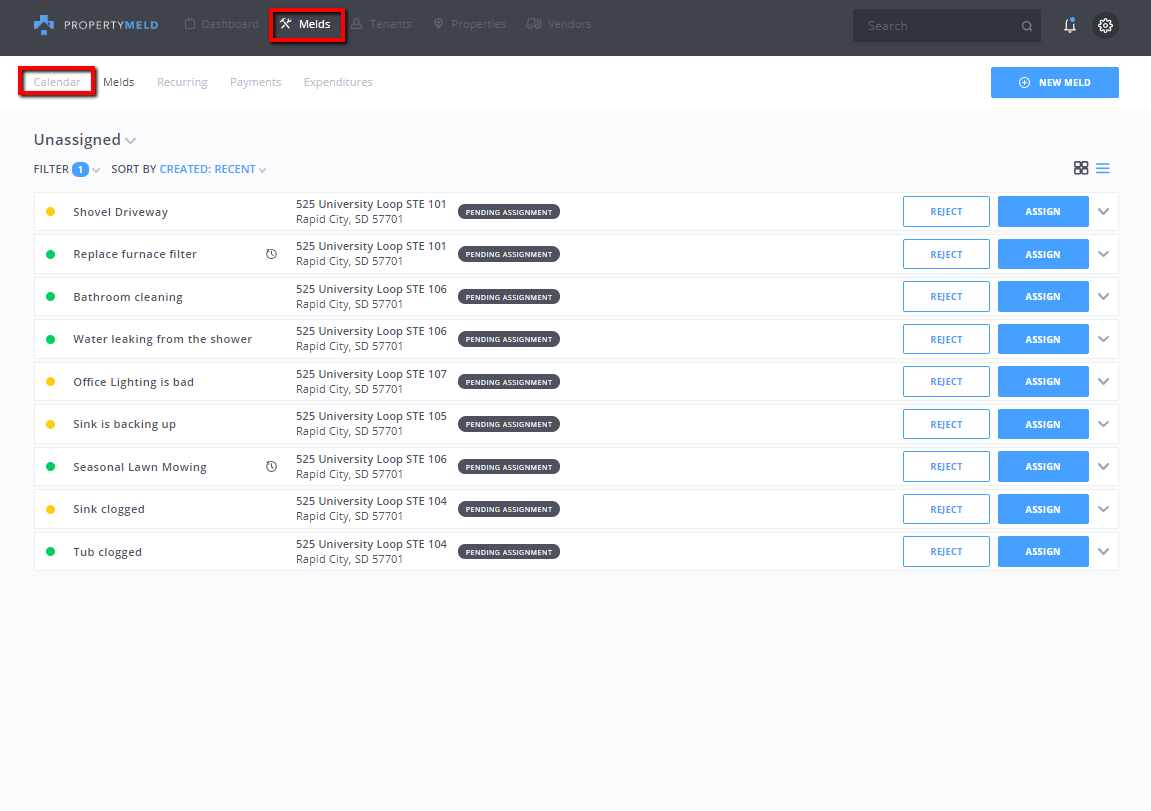Switch to grid card view
The height and width of the screenshot is (811, 1151).
pos(1081,168)
